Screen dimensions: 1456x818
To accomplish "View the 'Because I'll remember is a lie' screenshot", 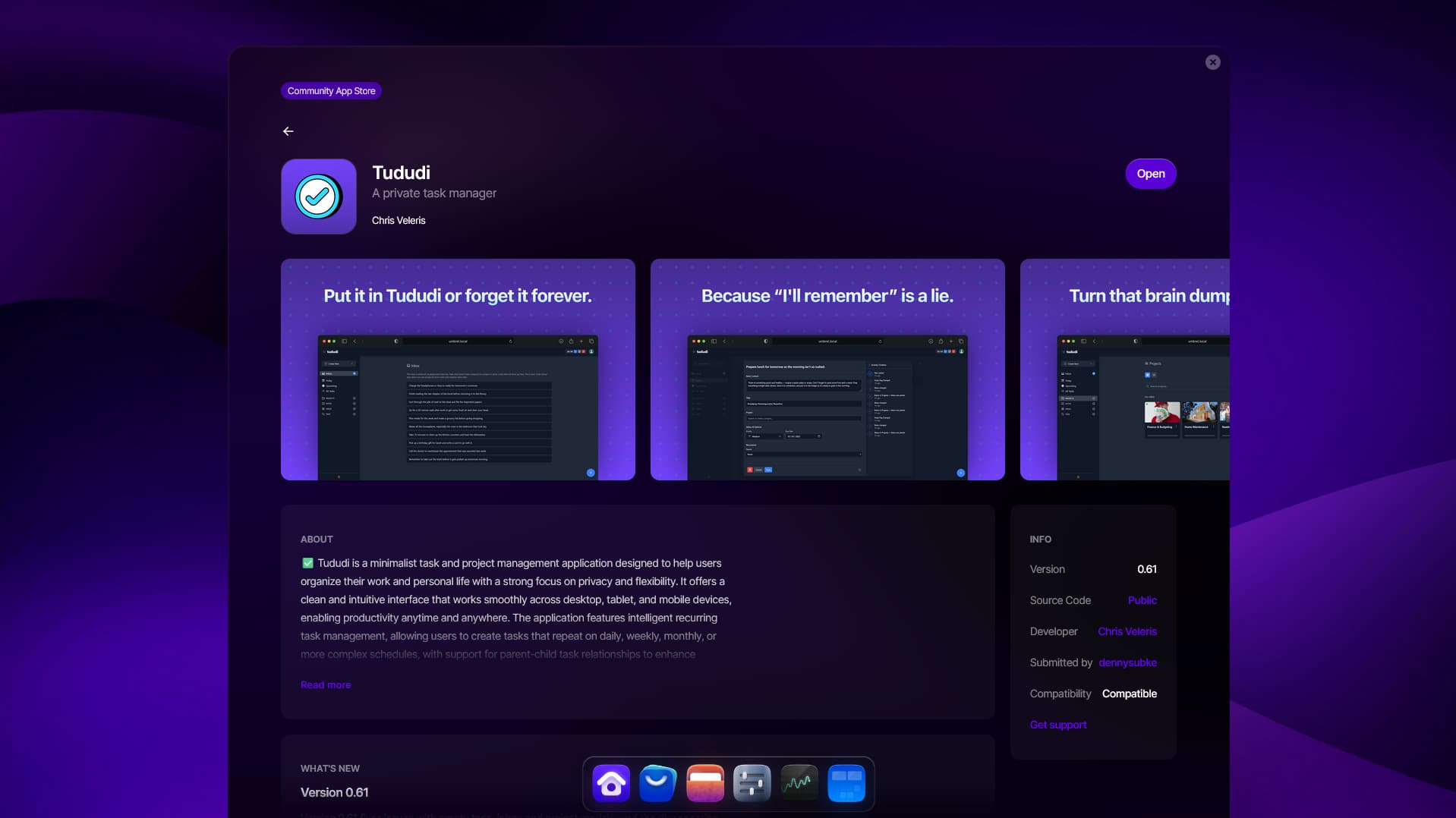I will 827,370.
